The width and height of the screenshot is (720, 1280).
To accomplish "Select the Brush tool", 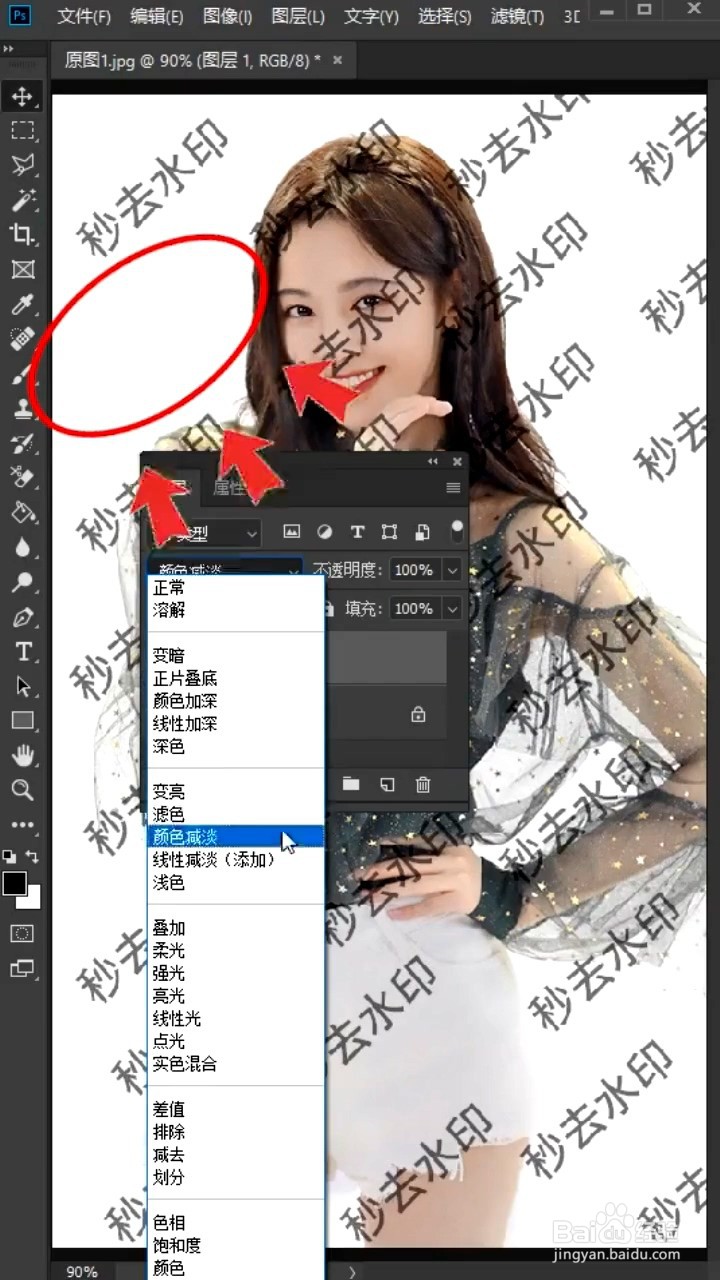I will 22,374.
